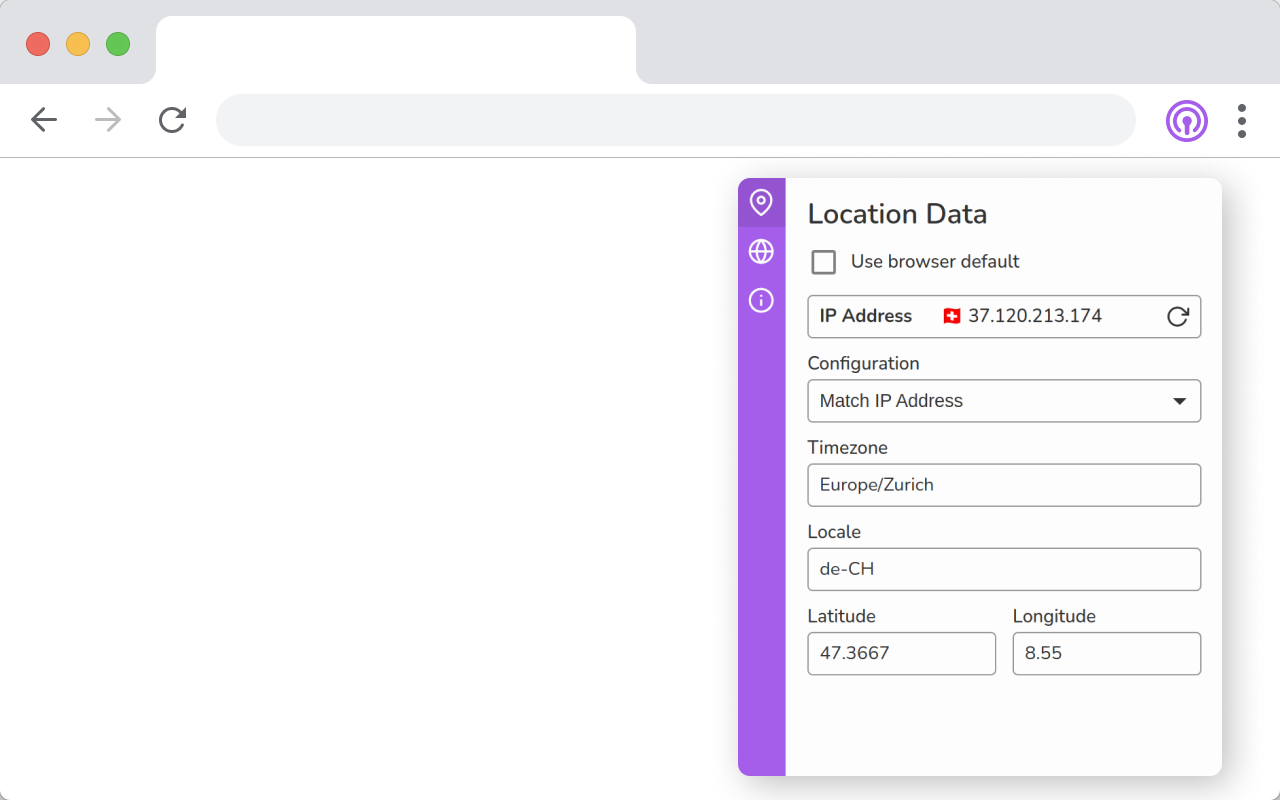Open the location pin sidebar tab
The height and width of the screenshot is (800, 1280).
click(761, 203)
